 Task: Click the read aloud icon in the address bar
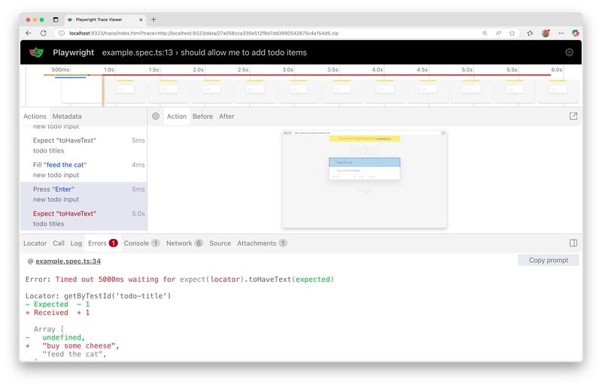tap(498, 33)
